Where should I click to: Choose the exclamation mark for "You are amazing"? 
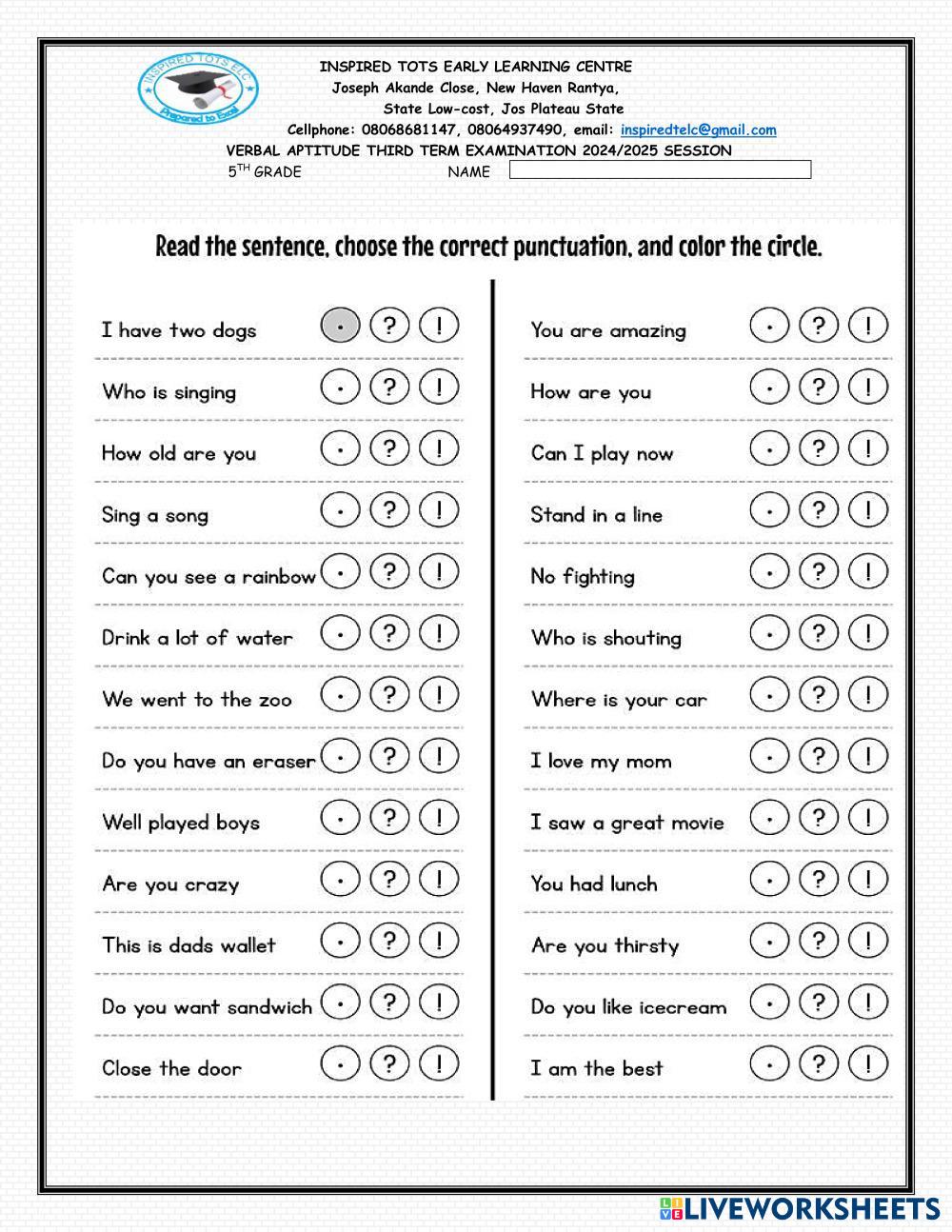[x=868, y=326]
